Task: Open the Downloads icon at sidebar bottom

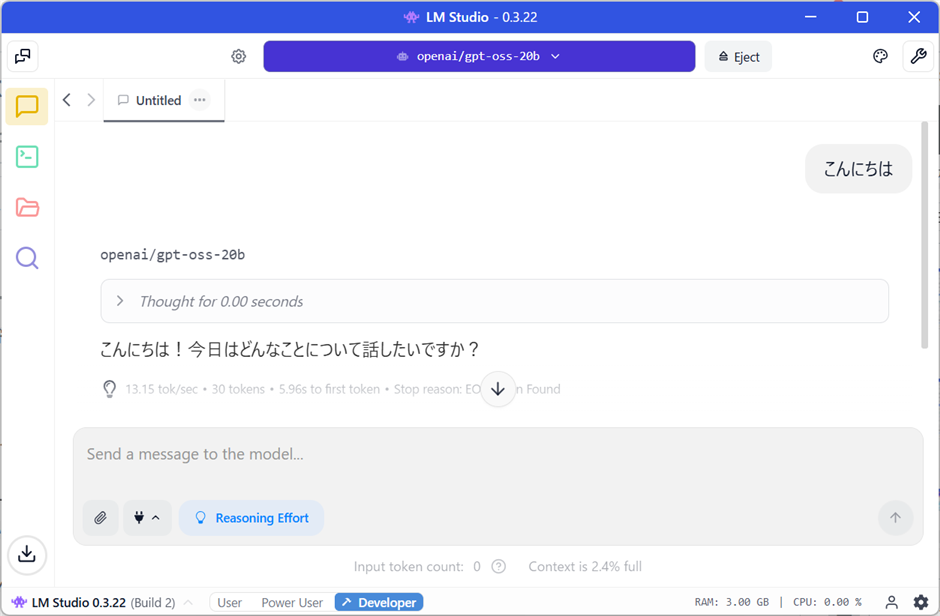Action: click(x=27, y=554)
